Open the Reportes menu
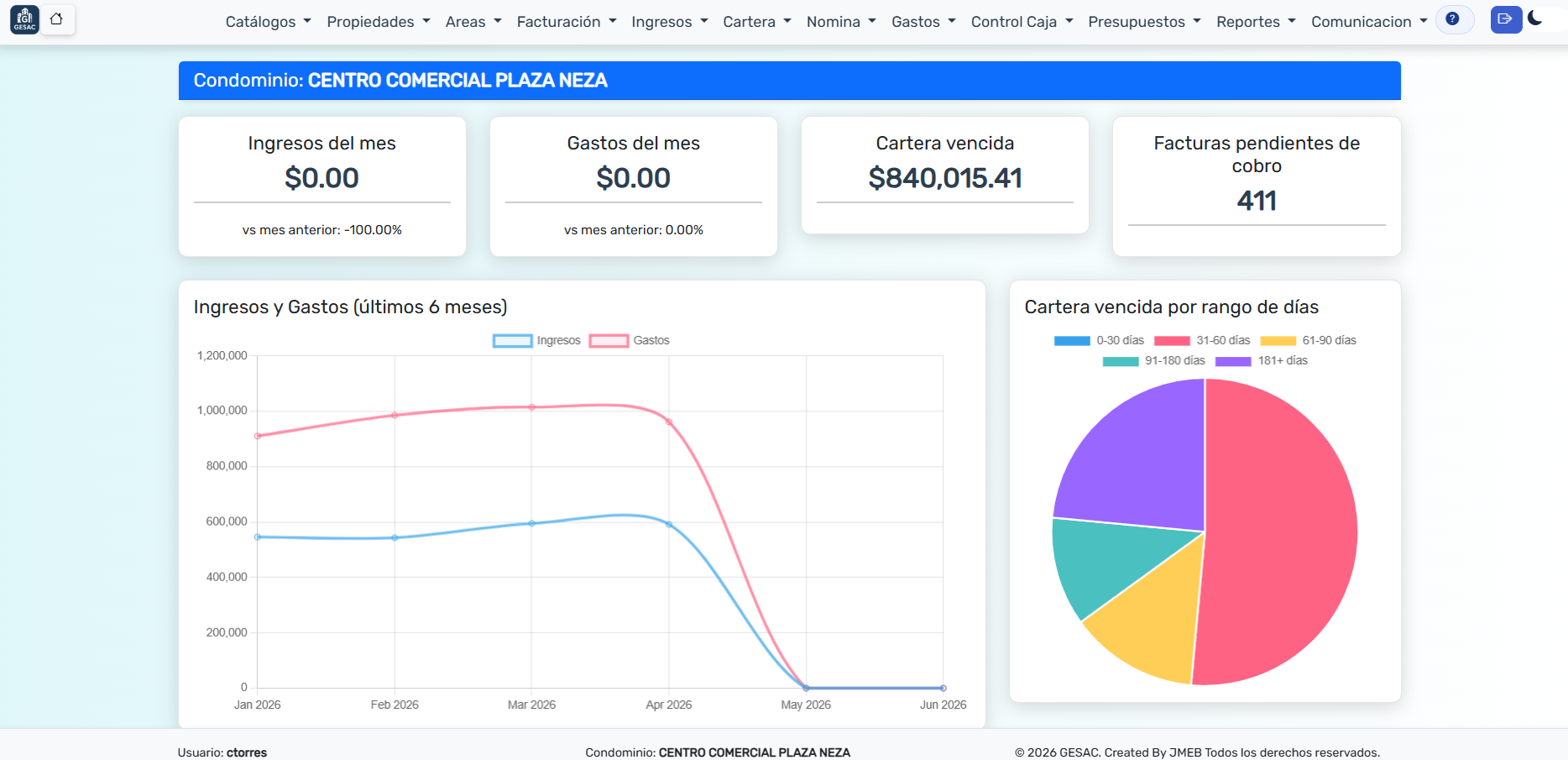The width and height of the screenshot is (1568, 760). pos(1256,22)
